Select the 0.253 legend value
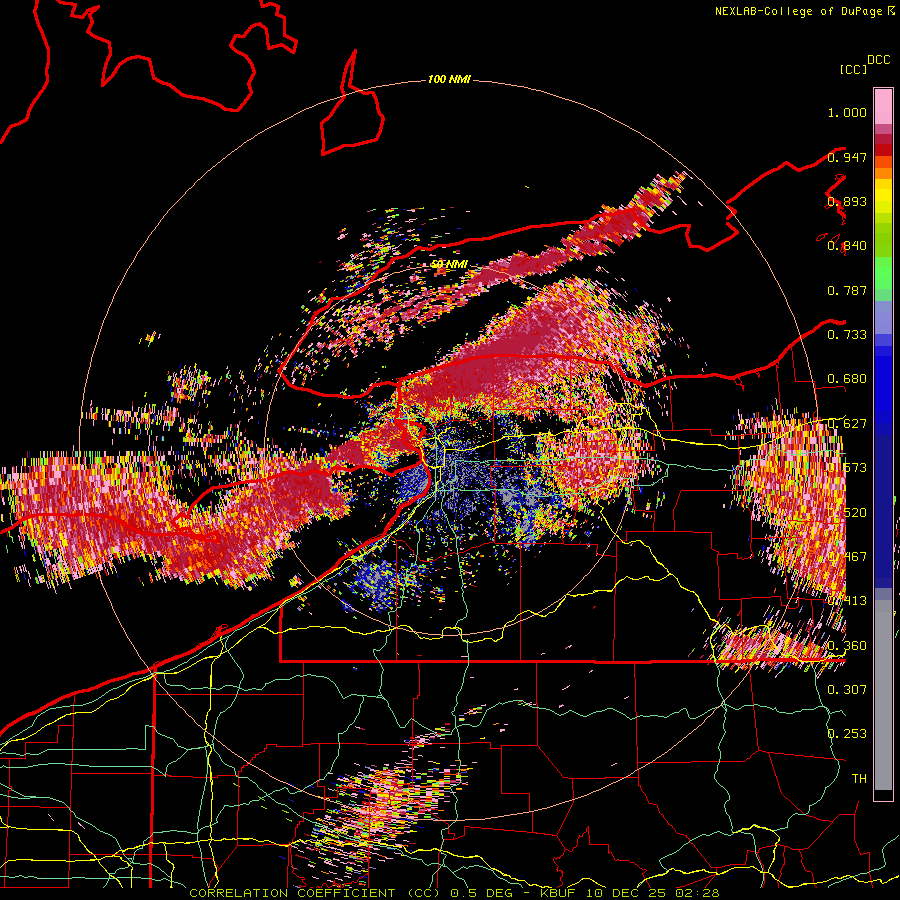This screenshot has height=900, width=900. [x=847, y=734]
